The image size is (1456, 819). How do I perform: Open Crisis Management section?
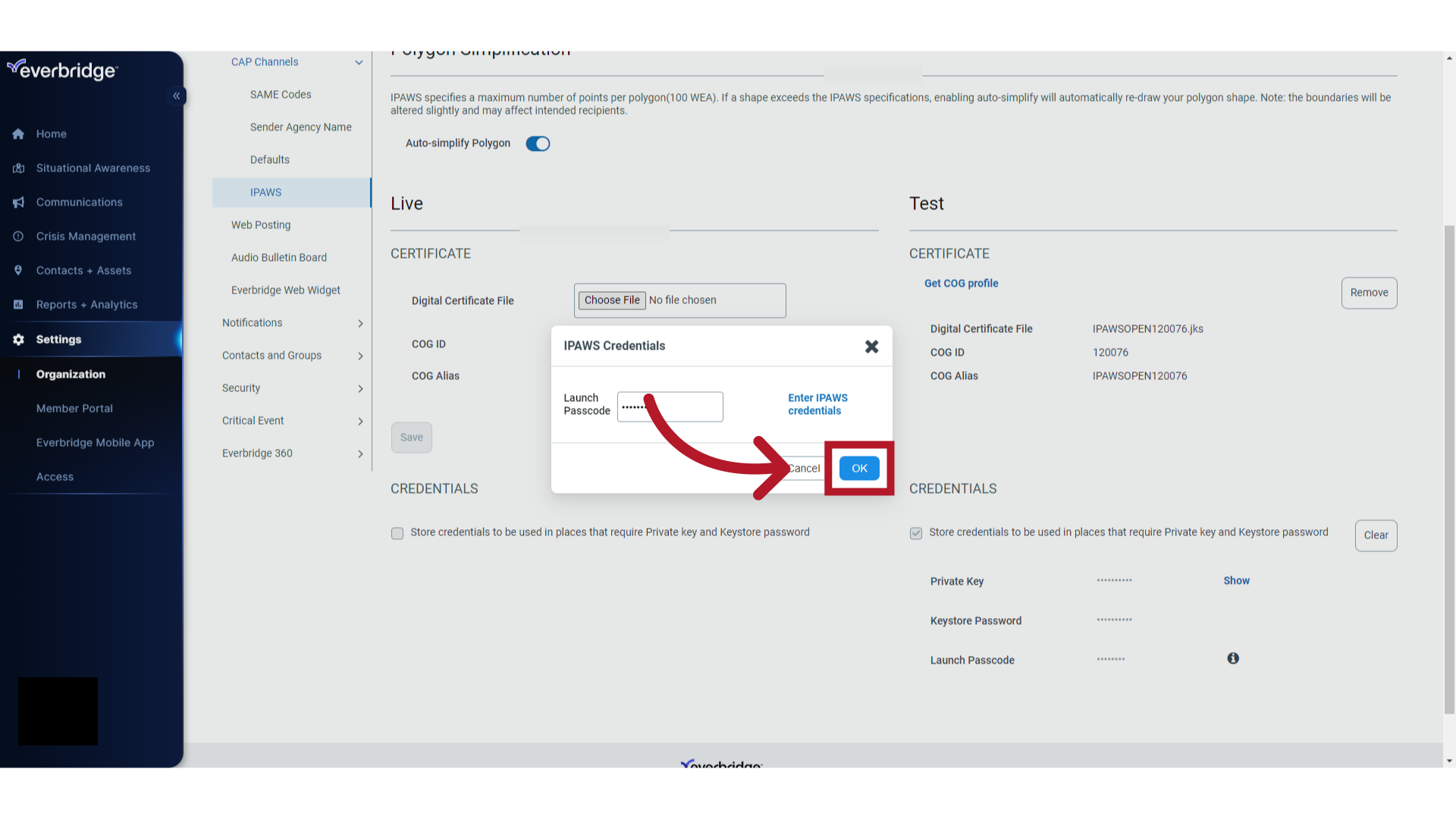(86, 235)
